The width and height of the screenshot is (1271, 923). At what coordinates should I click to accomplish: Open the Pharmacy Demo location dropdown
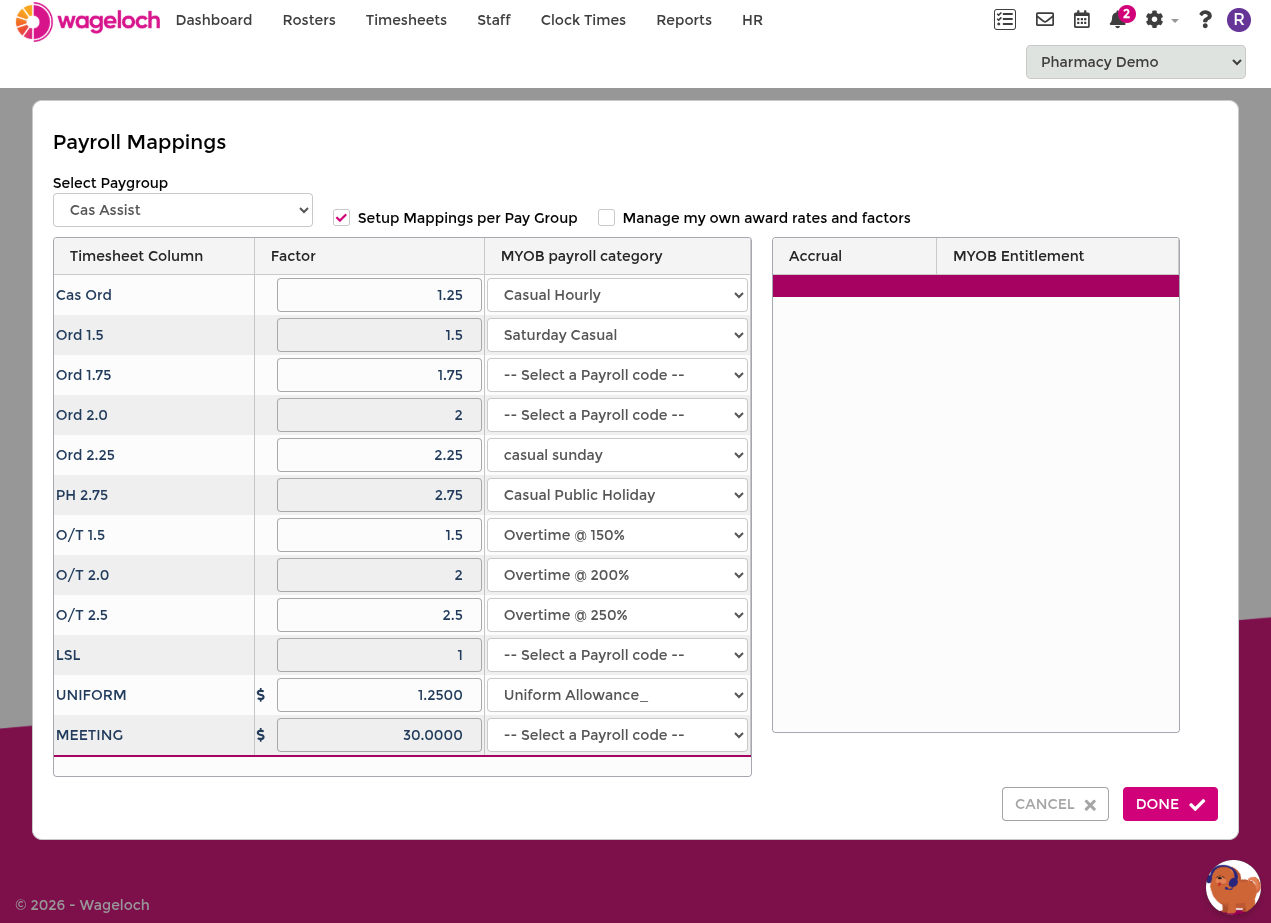tap(1136, 62)
